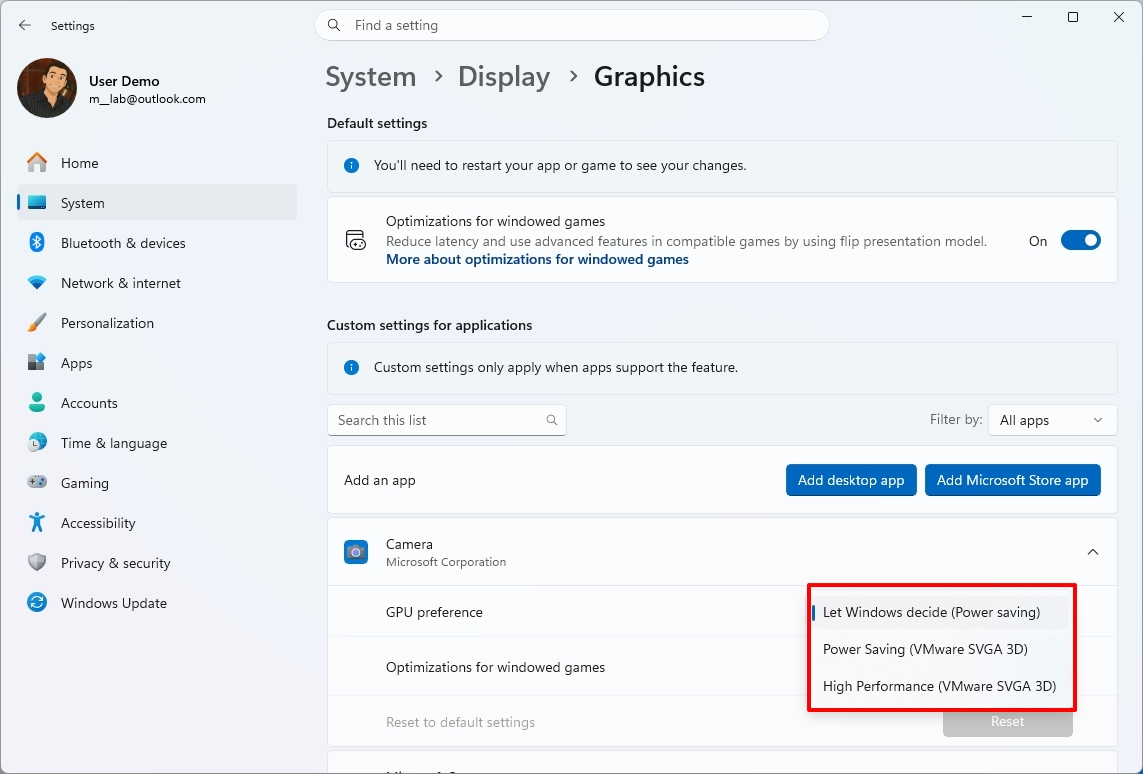Click the Default settings heading
1143x774 pixels.
click(377, 123)
